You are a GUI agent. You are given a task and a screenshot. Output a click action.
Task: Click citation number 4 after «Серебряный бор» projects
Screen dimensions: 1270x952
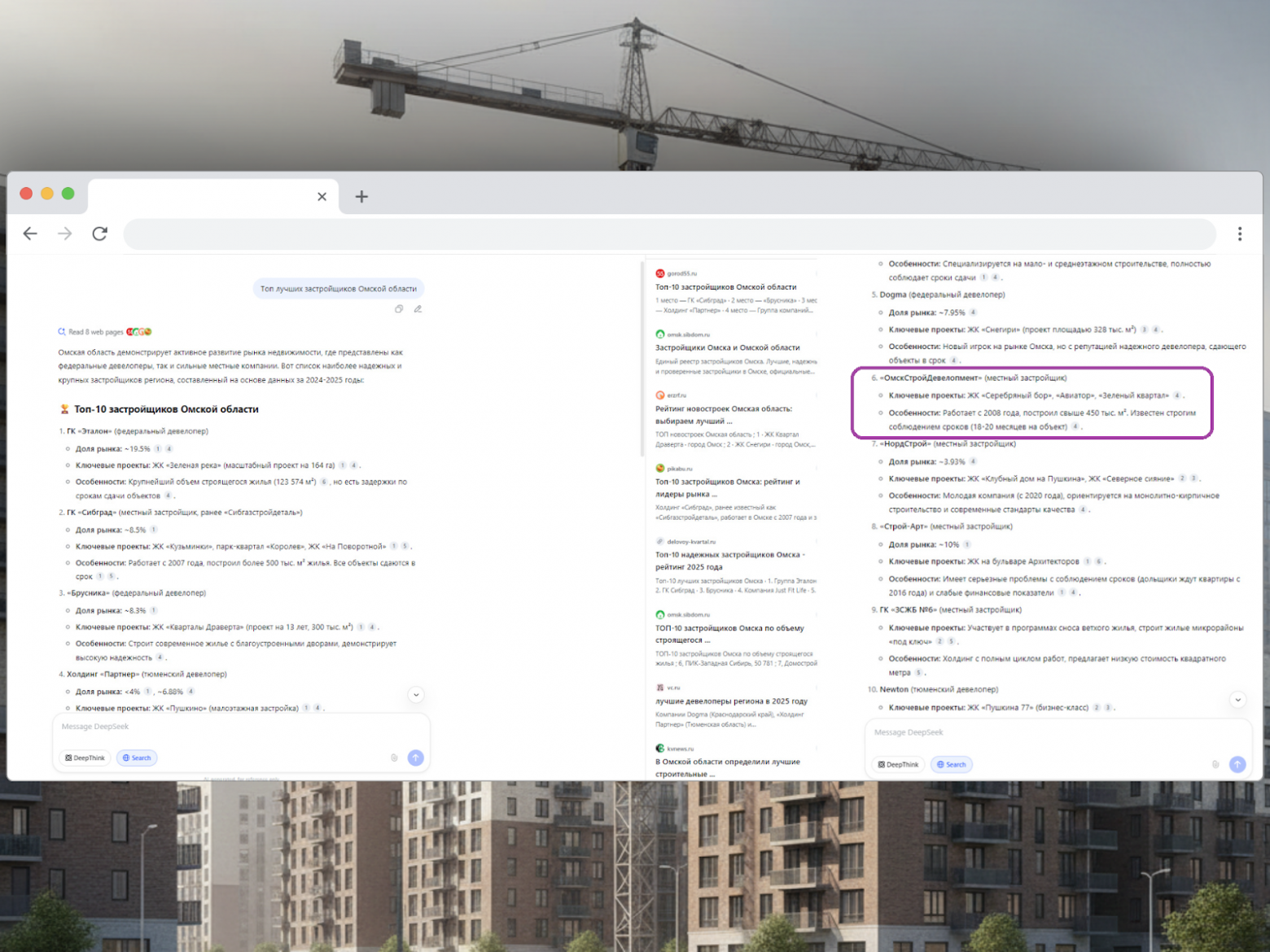(x=1177, y=395)
